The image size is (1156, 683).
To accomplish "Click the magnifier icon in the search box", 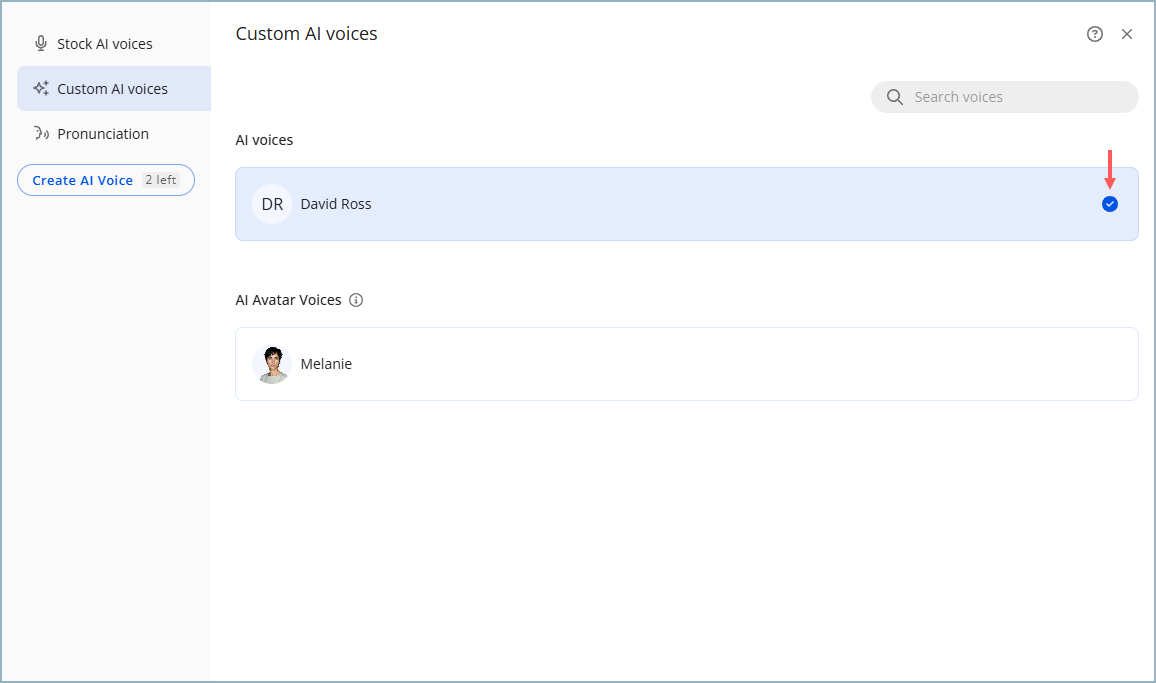I will click(895, 97).
